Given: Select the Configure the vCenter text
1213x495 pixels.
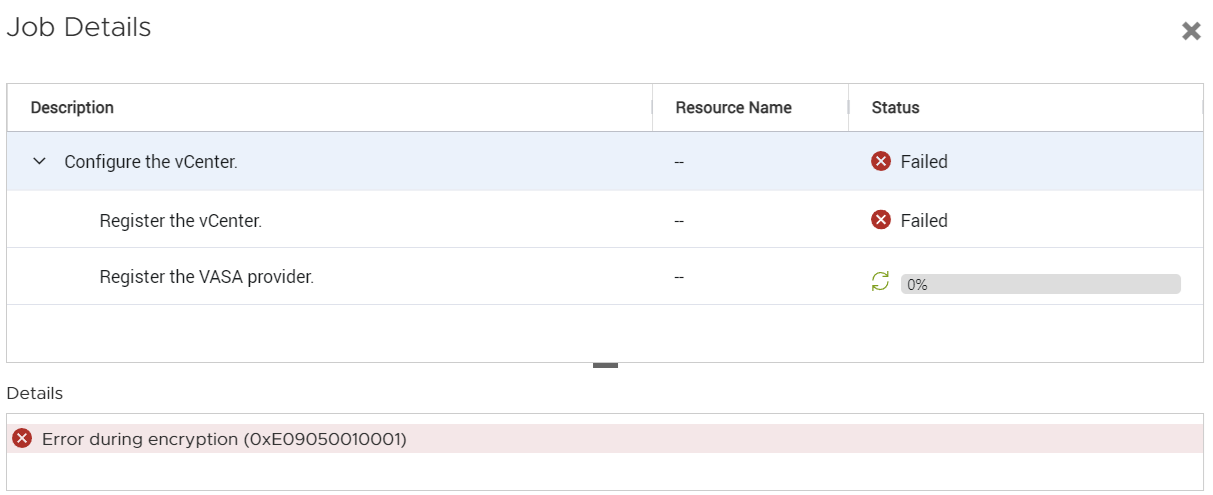Looking at the screenshot, I should point(151,161).
